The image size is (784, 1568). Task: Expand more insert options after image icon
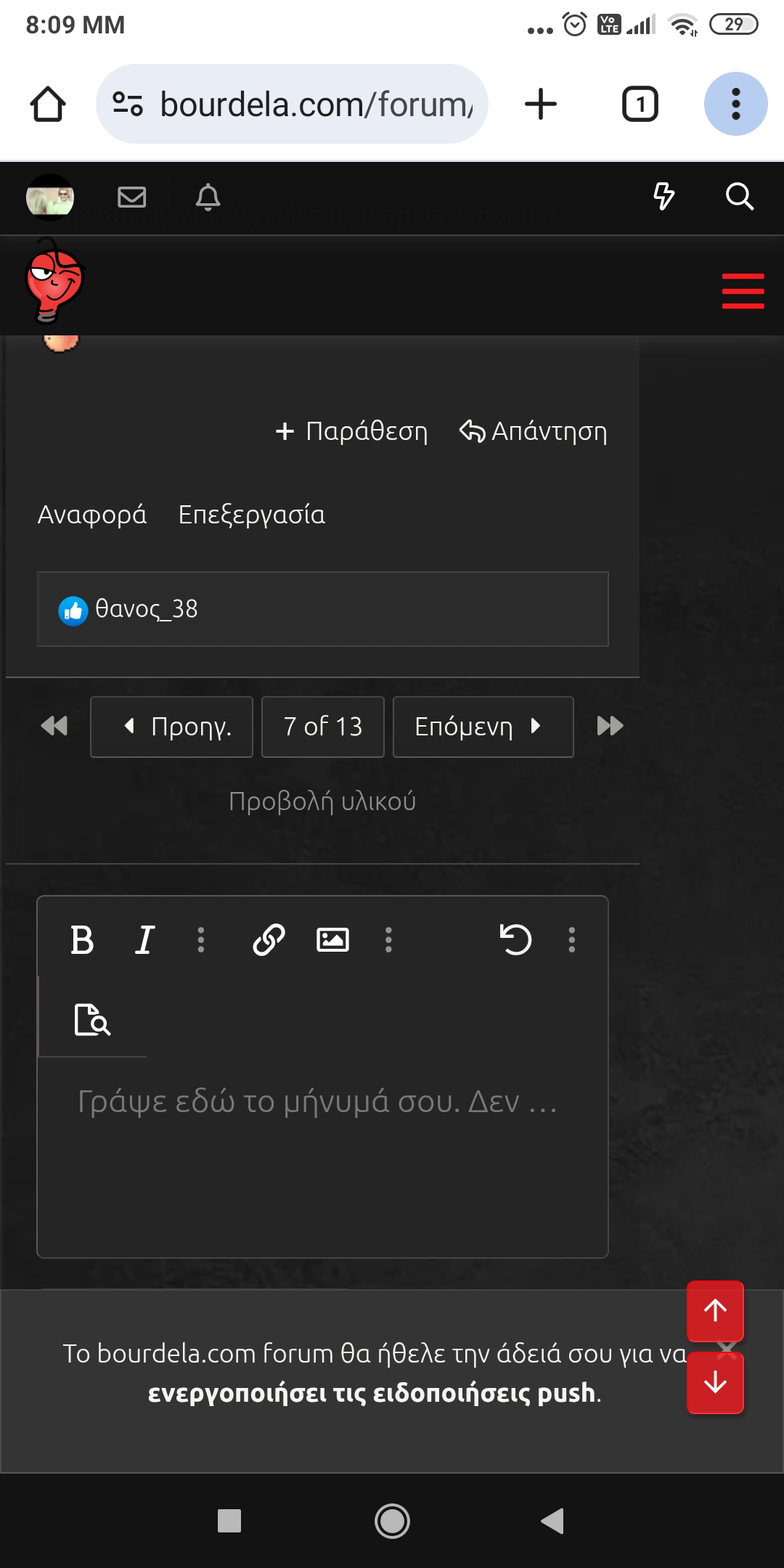coord(388,939)
